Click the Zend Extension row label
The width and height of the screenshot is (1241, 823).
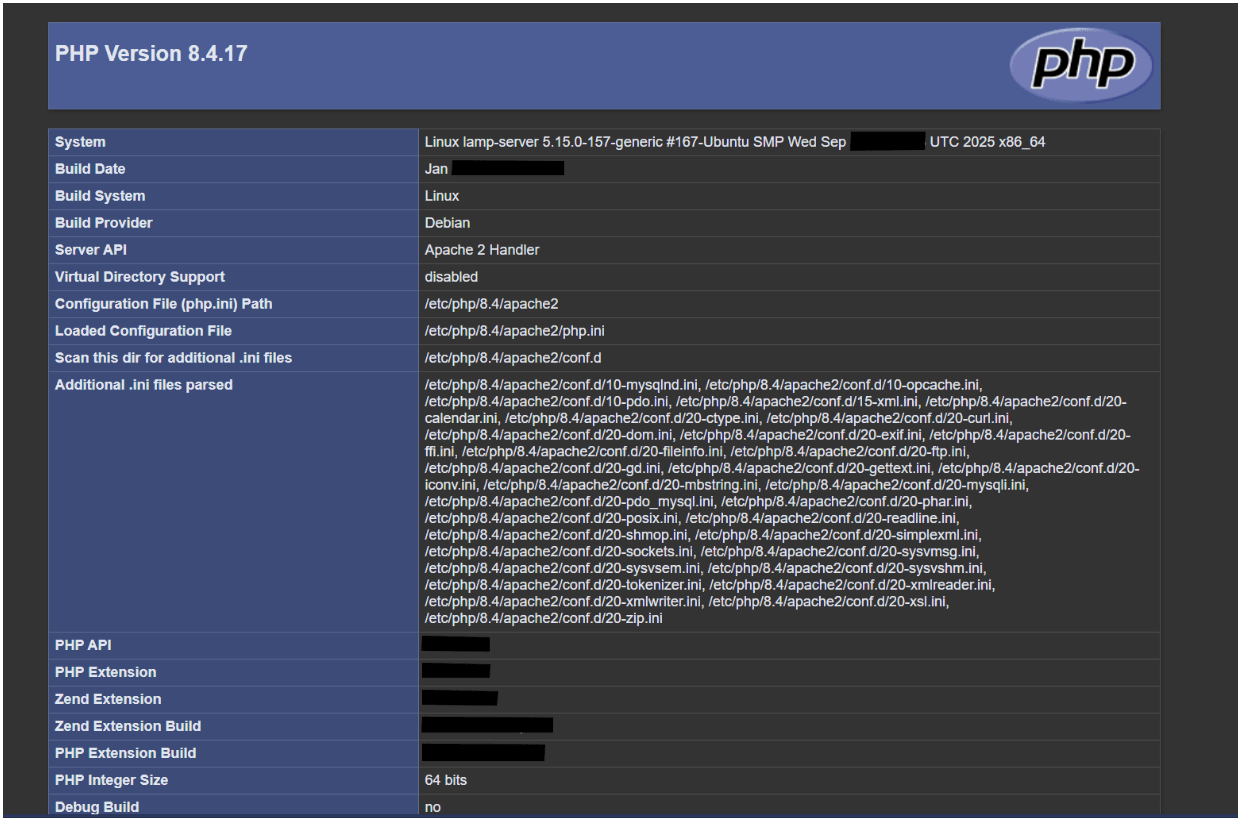tap(108, 700)
